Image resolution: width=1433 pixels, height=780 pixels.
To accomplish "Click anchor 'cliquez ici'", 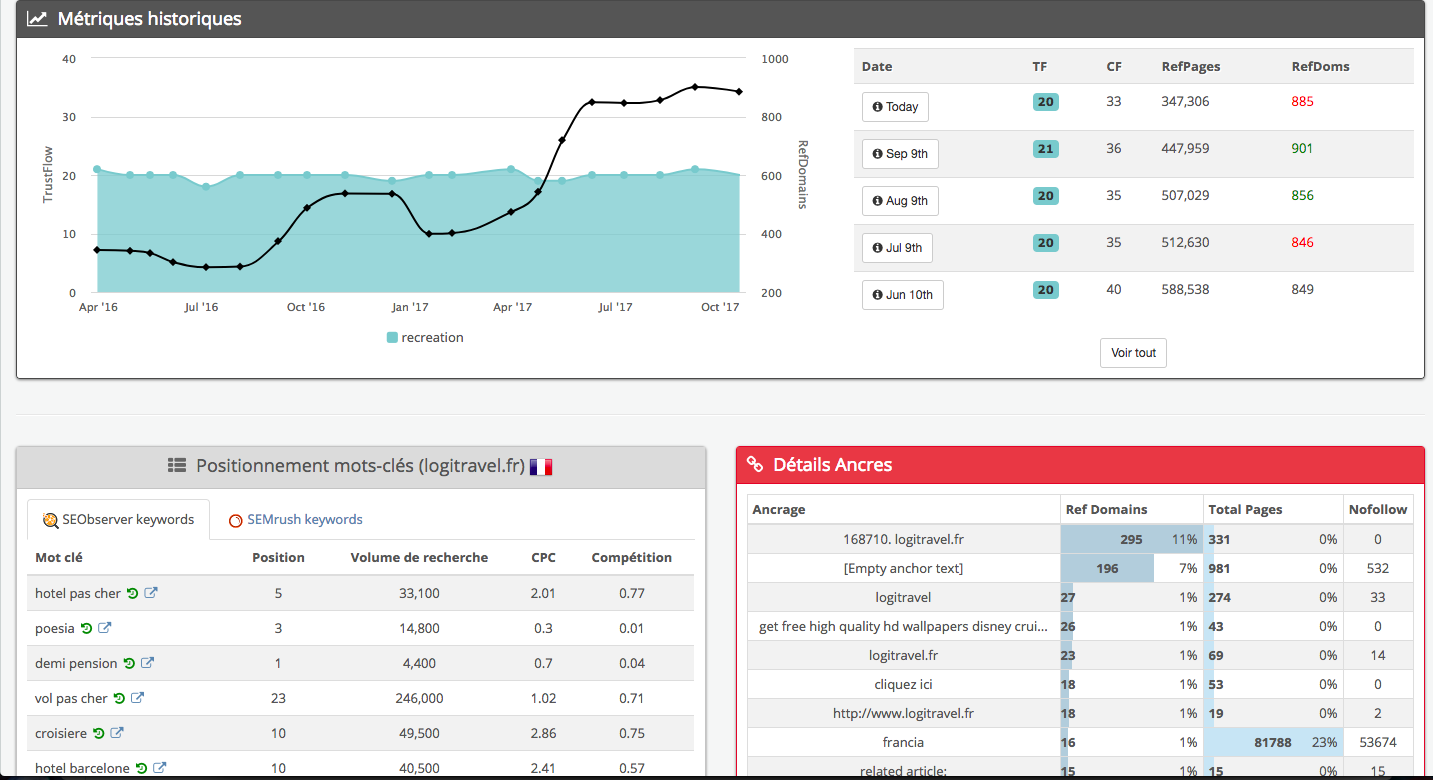I will pos(903,685).
